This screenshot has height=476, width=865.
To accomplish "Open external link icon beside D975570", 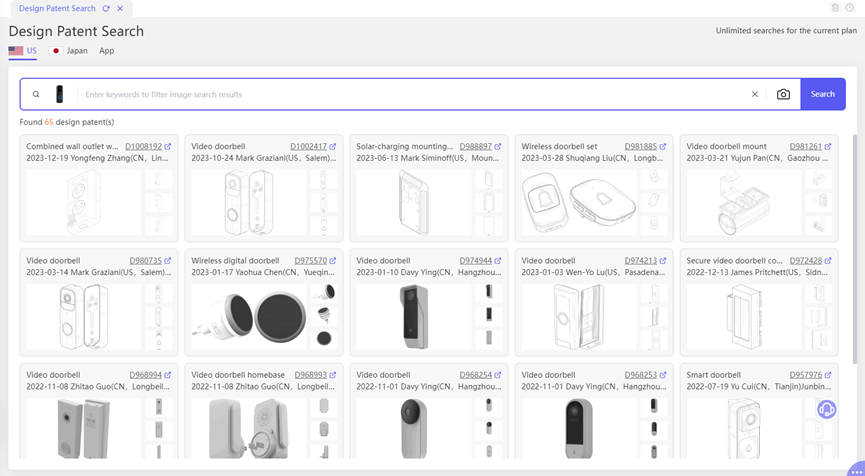I will [333, 261].
